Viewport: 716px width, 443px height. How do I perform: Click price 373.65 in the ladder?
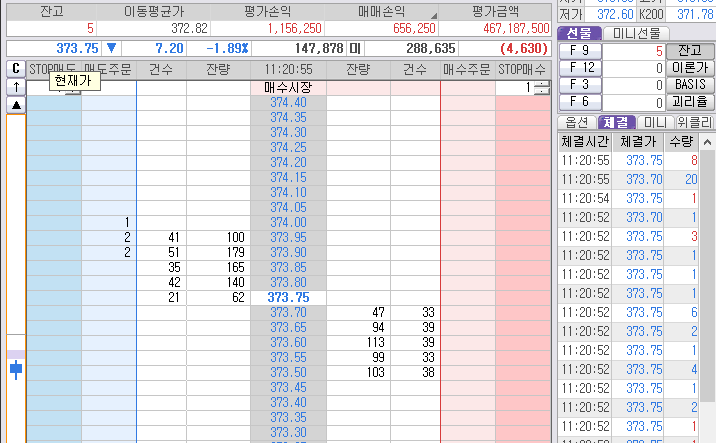coord(288,328)
